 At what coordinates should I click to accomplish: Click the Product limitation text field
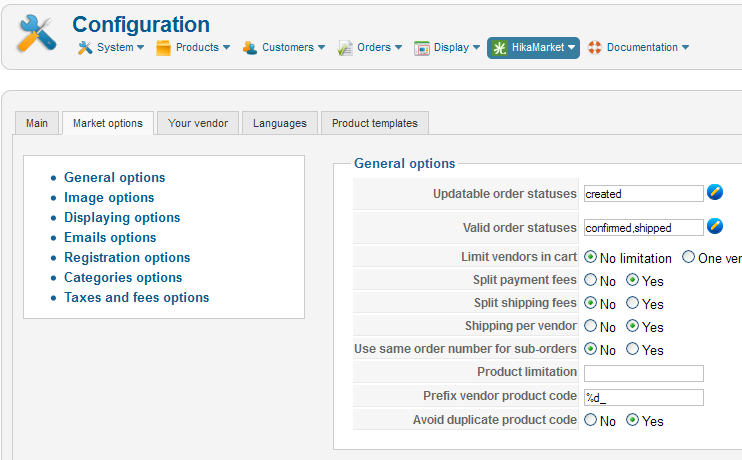[x=644, y=374]
